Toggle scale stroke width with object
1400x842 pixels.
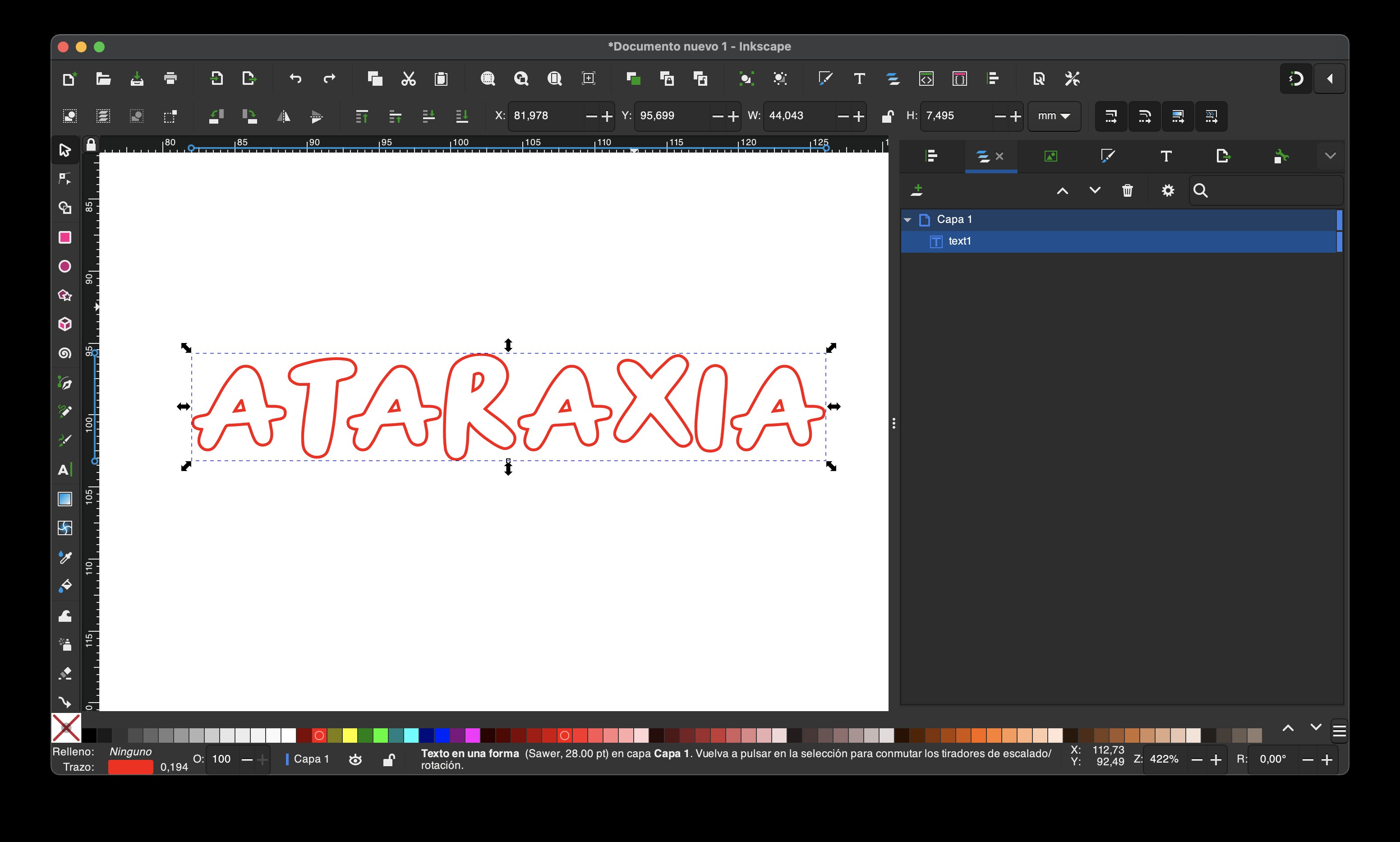[x=1110, y=116]
